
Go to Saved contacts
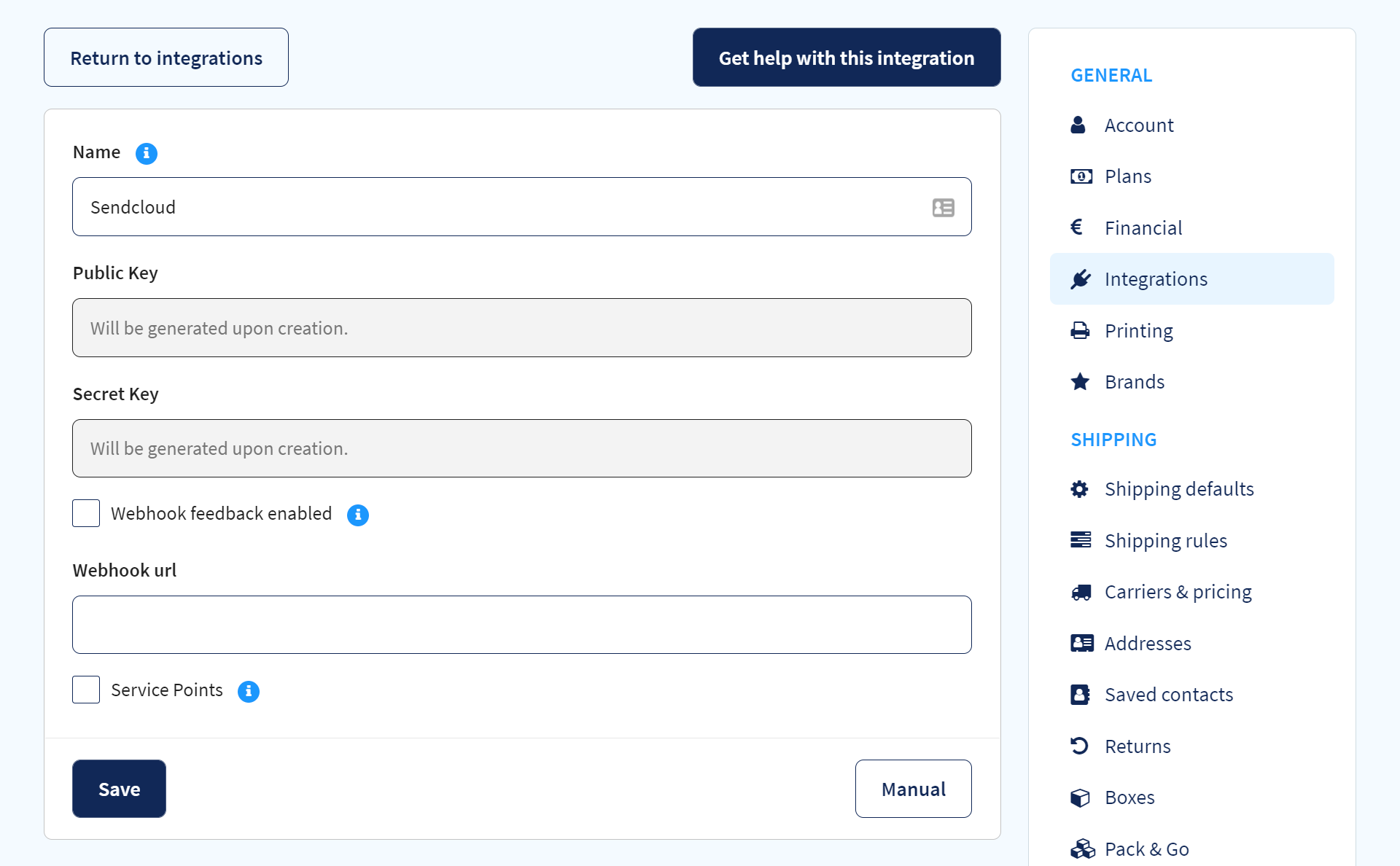(1191, 695)
